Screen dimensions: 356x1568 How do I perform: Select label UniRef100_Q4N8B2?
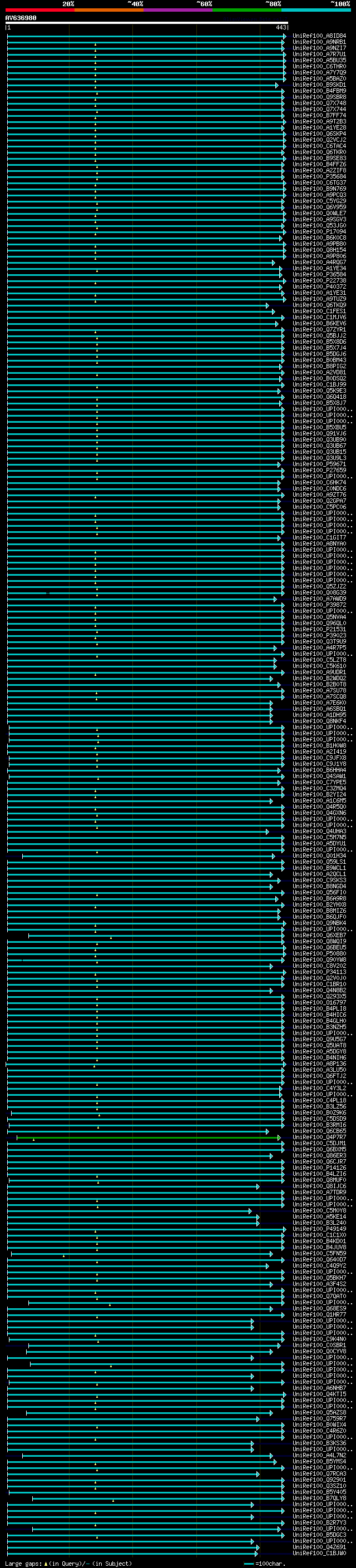(319, 990)
